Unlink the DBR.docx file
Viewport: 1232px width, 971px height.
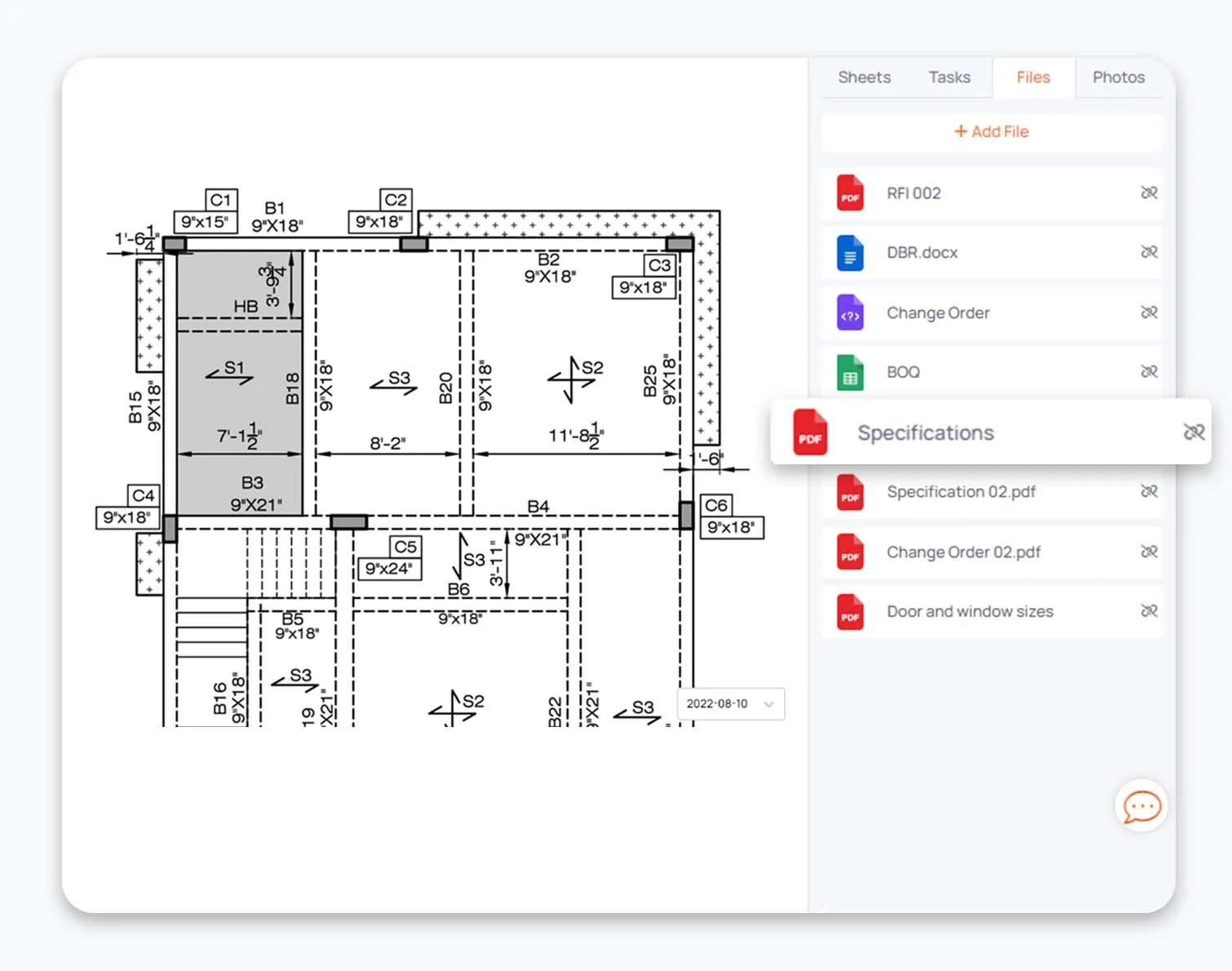pyautogui.click(x=1149, y=252)
